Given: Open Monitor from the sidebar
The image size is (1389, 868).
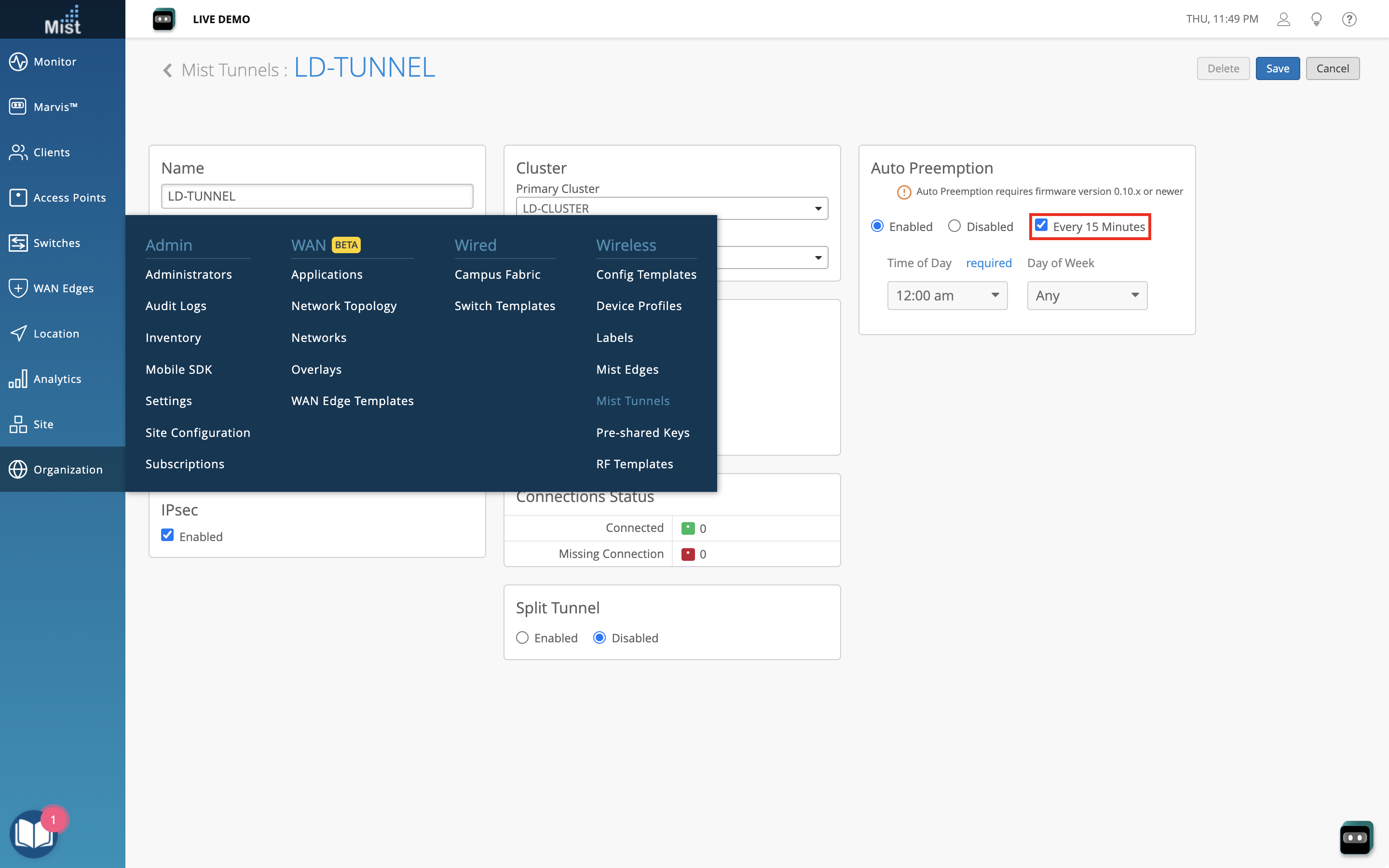Looking at the screenshot, I should [54, 61].
